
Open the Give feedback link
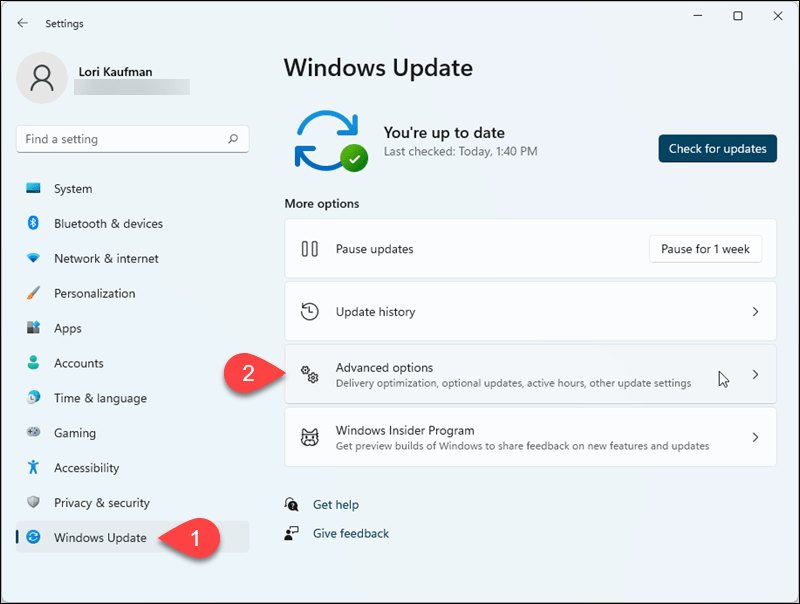pyautogui.click(x=351, y=533)
